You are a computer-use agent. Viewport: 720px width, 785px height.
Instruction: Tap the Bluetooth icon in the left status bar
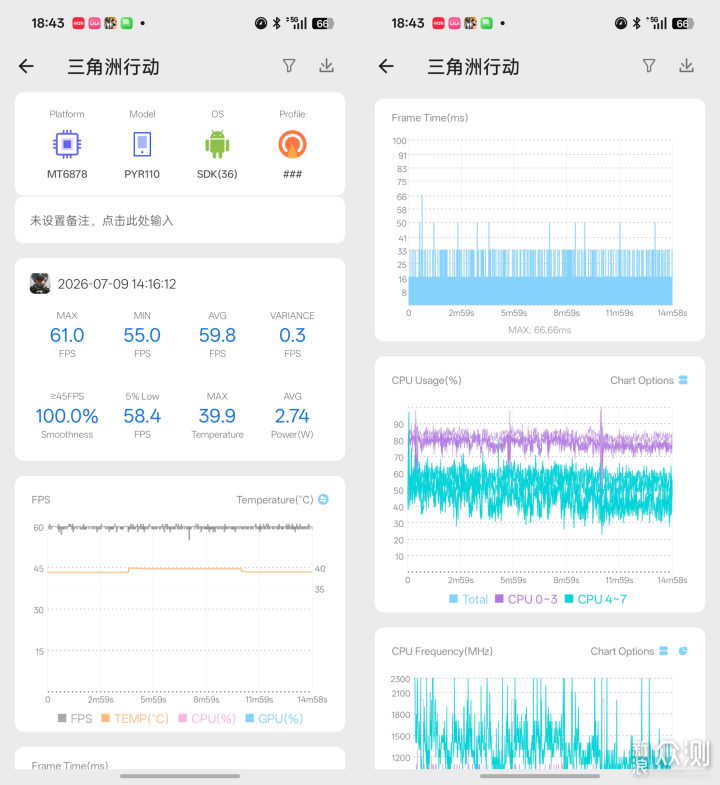coord(277,23)
